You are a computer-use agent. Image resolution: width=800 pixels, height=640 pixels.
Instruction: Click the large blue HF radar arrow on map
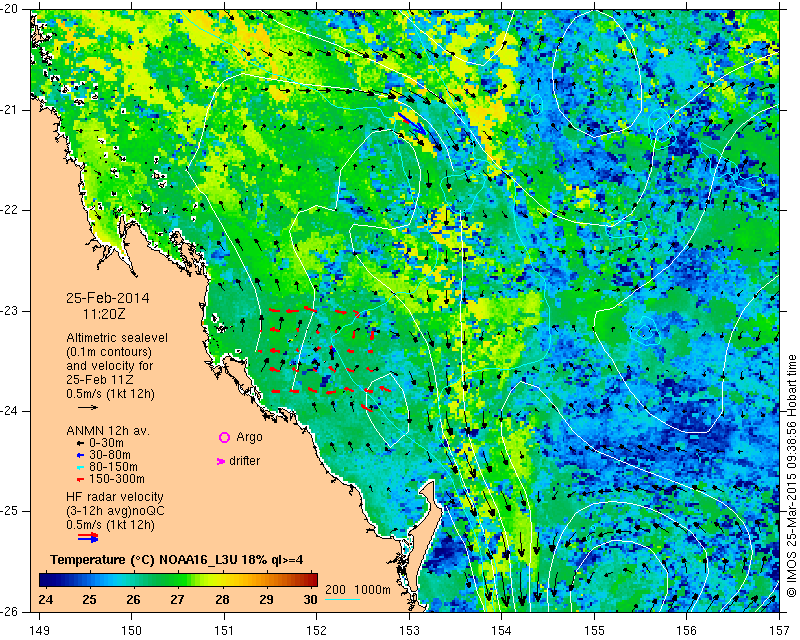[411, 124]
